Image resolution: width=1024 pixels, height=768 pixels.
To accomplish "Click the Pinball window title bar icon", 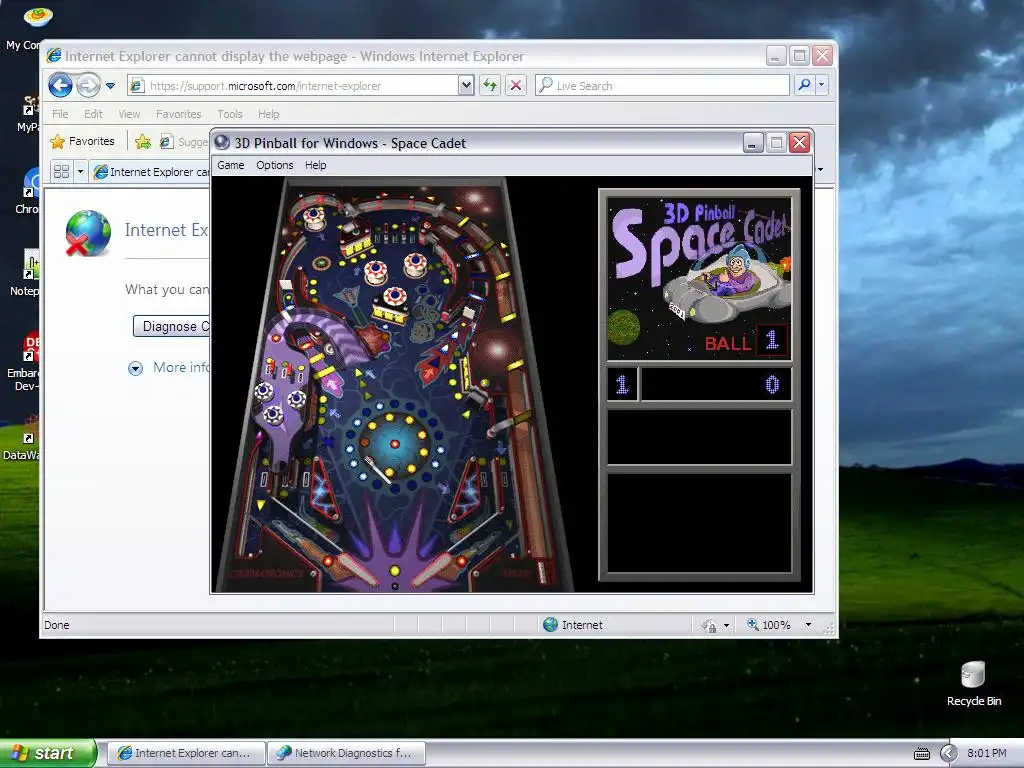I will coord(222,142).
